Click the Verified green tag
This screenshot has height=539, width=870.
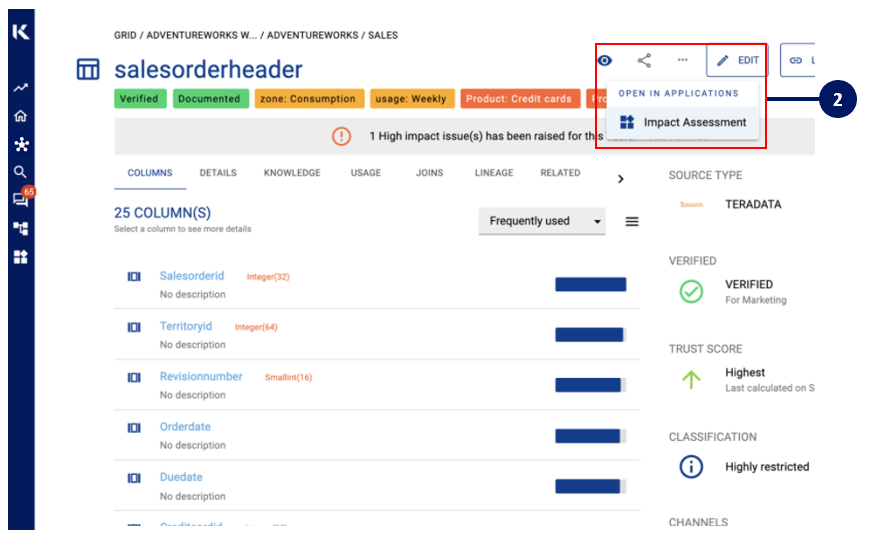(140, 99)
